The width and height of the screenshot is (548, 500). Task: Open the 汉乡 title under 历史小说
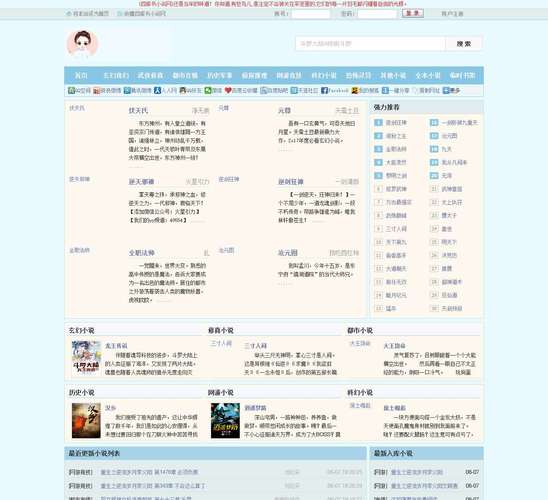pos(110,408)
